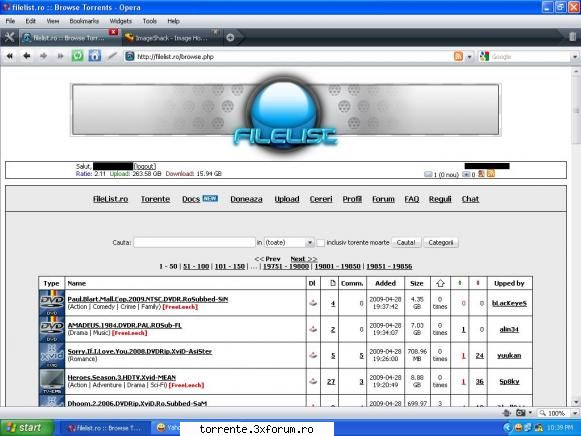Toggle 'inclusiv torente moarte' checkbox
Image resolution: width=581 pixels, height=436 pixels.
coord(321,243)
